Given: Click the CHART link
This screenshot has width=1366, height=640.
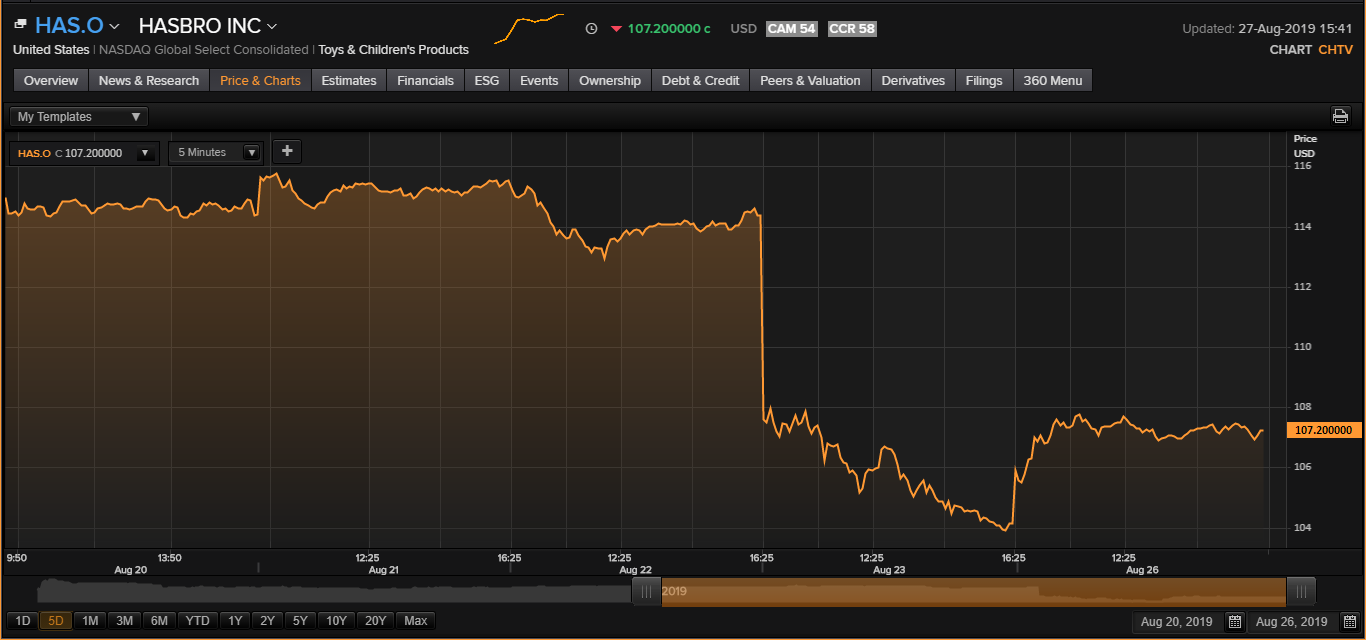Looking at the screenshot, I should pos(1290,49).
